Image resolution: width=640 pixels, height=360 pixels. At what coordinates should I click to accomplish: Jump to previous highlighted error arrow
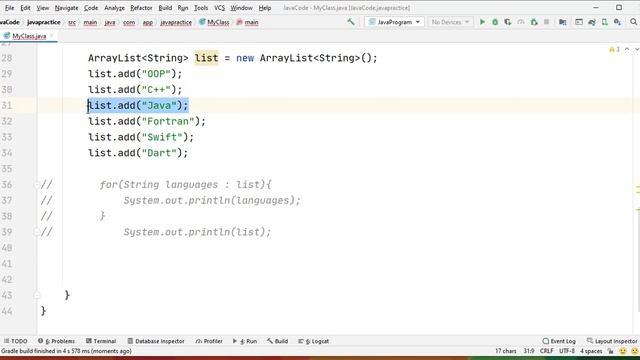(627, 49)
